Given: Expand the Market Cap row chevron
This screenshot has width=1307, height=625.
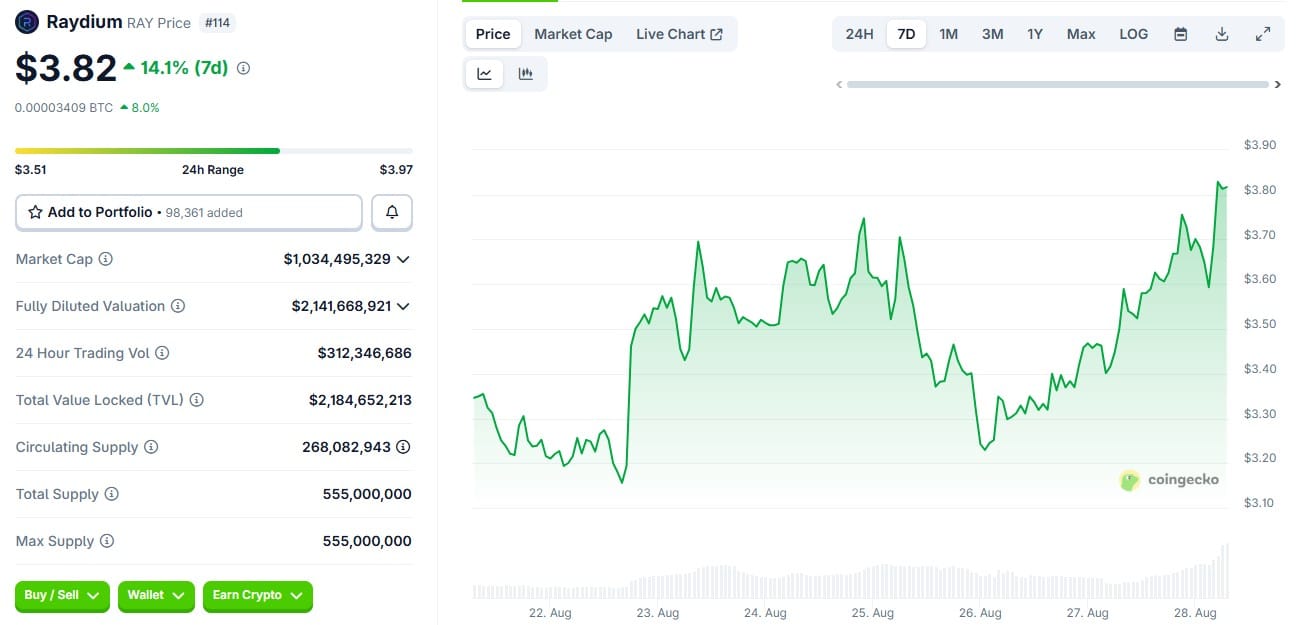Looking at the screenshot, I should click(403, 259).
